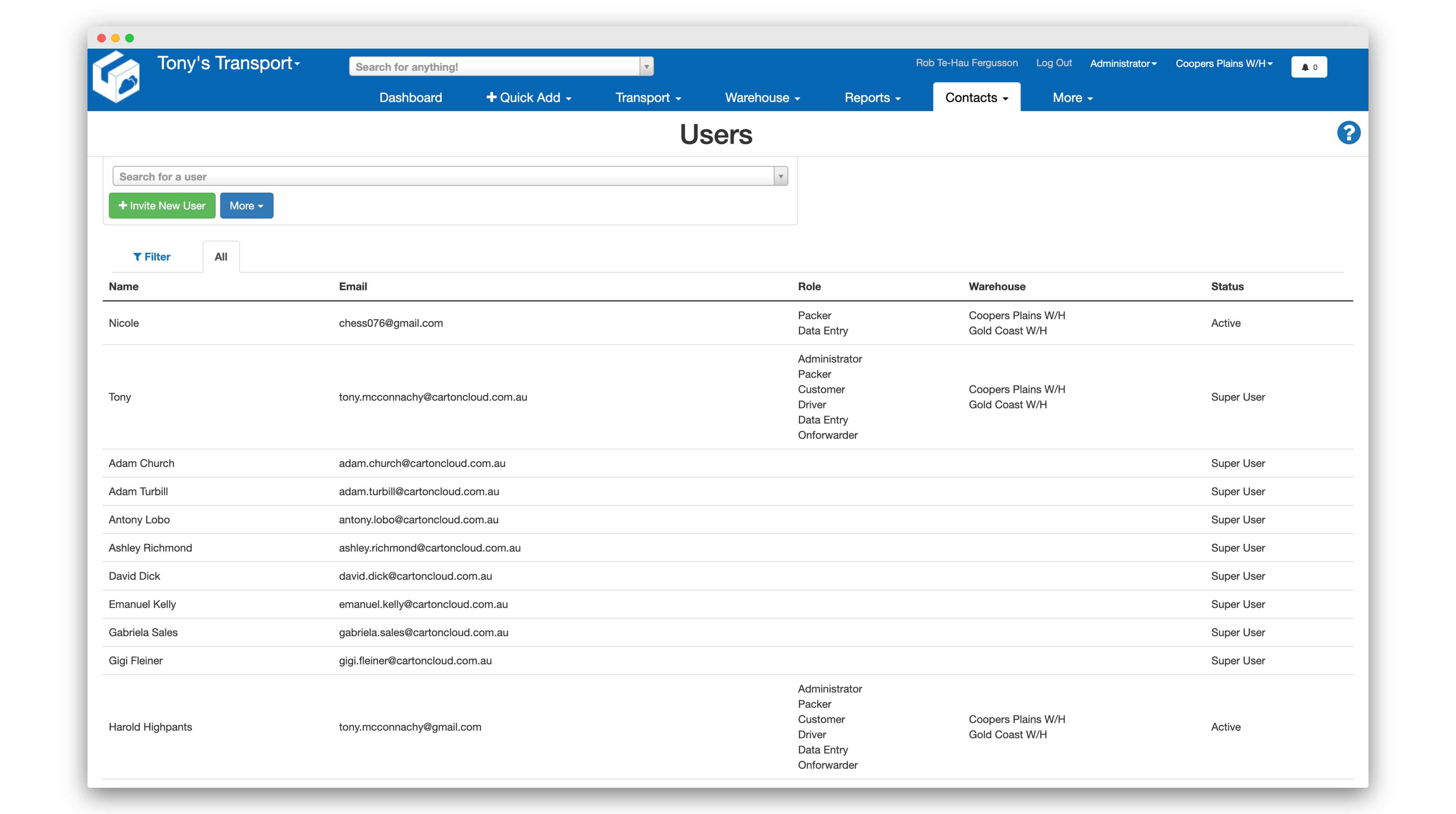Open the Contacts menu
The image size is (1456, 814).
click(976, 98)
